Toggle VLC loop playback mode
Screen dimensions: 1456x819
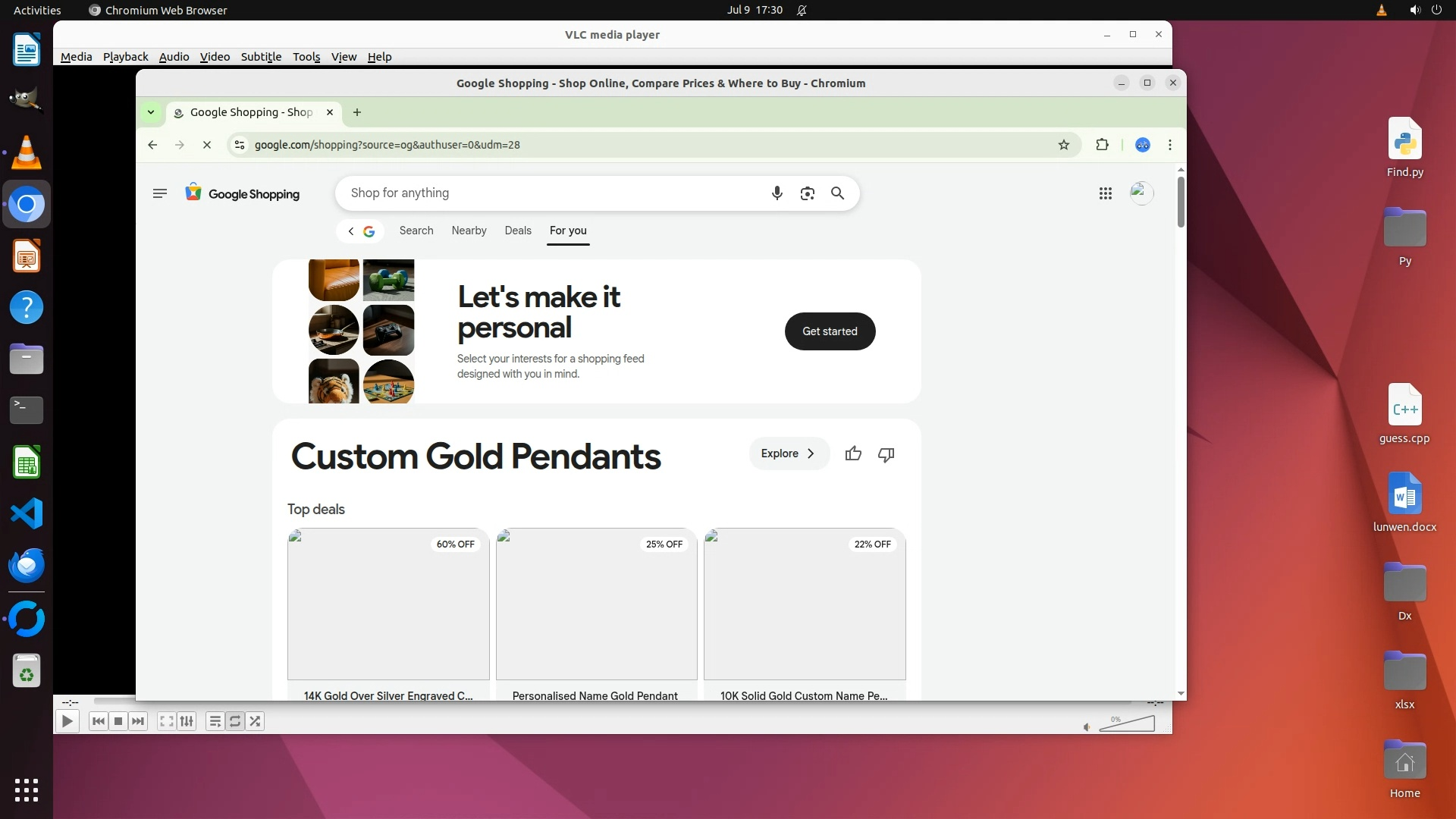[x=235, y=721]
